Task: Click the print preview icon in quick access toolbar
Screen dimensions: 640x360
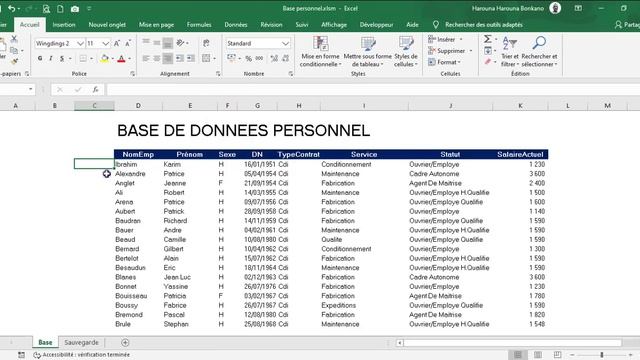Action: 46,9
